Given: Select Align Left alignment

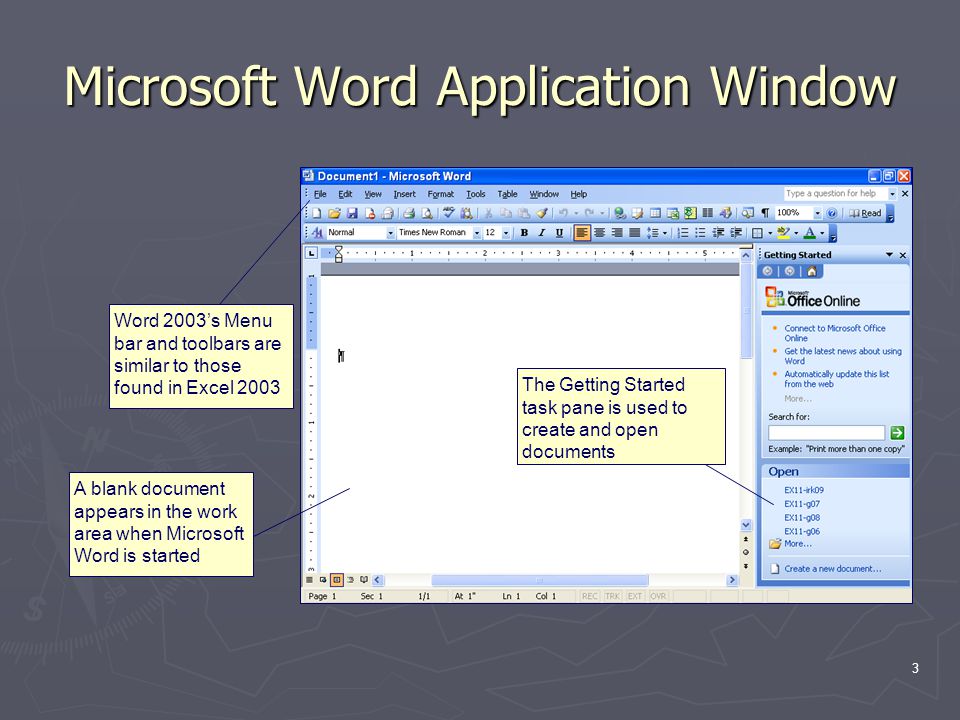Looking at the screenshot, I should click(582, 233).
